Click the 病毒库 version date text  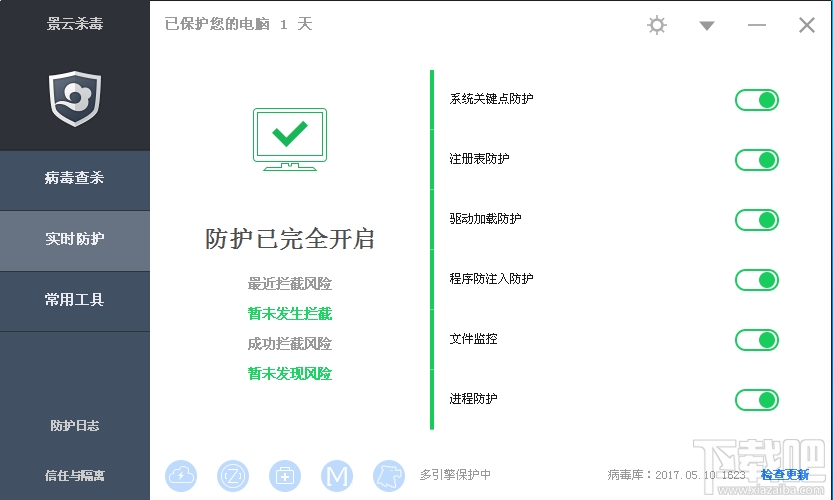(x=676, y=474)
